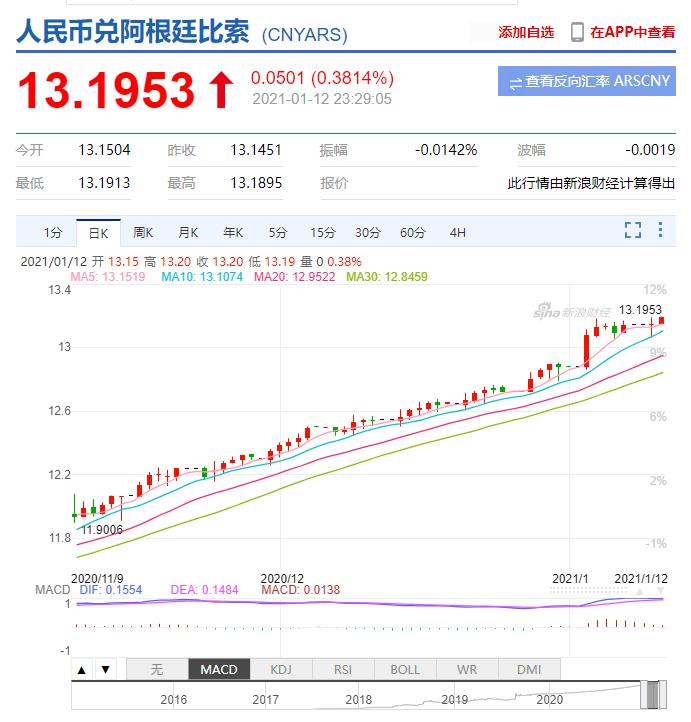Switch to the 30分 chart tab
This screenshot has width=691, height=722.
[x=368, y=233]
